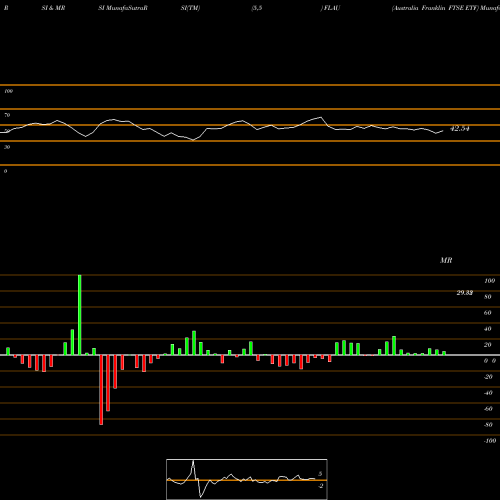
Task: Click the MR axis label 80
Action: 488,297
